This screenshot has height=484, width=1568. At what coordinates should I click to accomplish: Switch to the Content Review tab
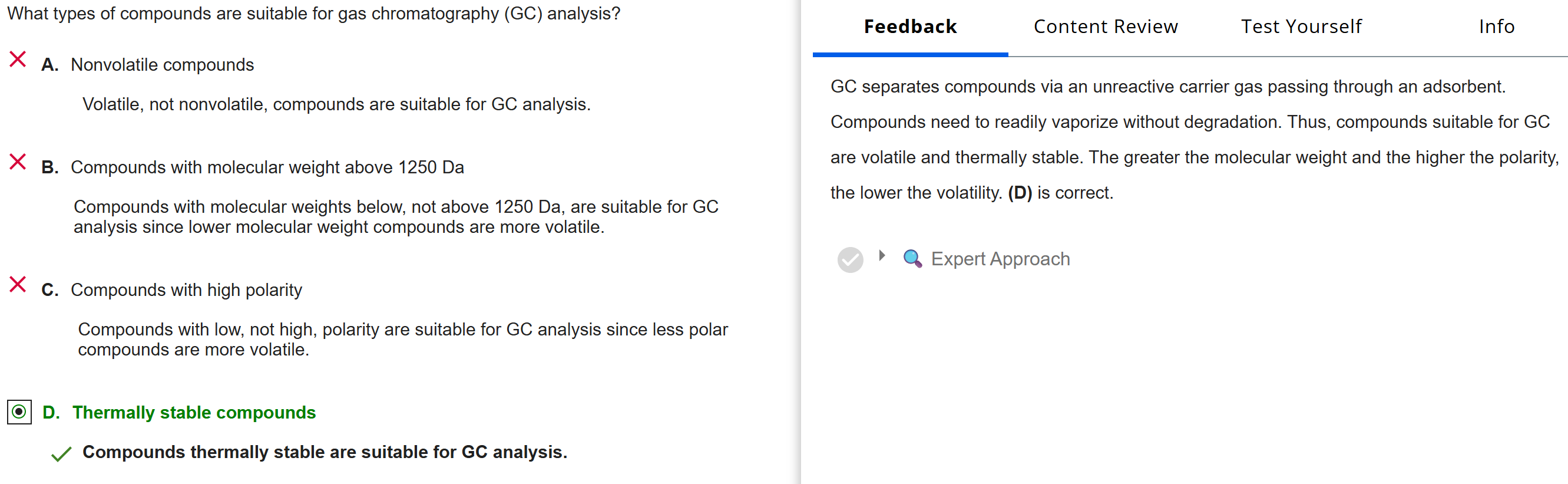click(x=1106, y=27)
